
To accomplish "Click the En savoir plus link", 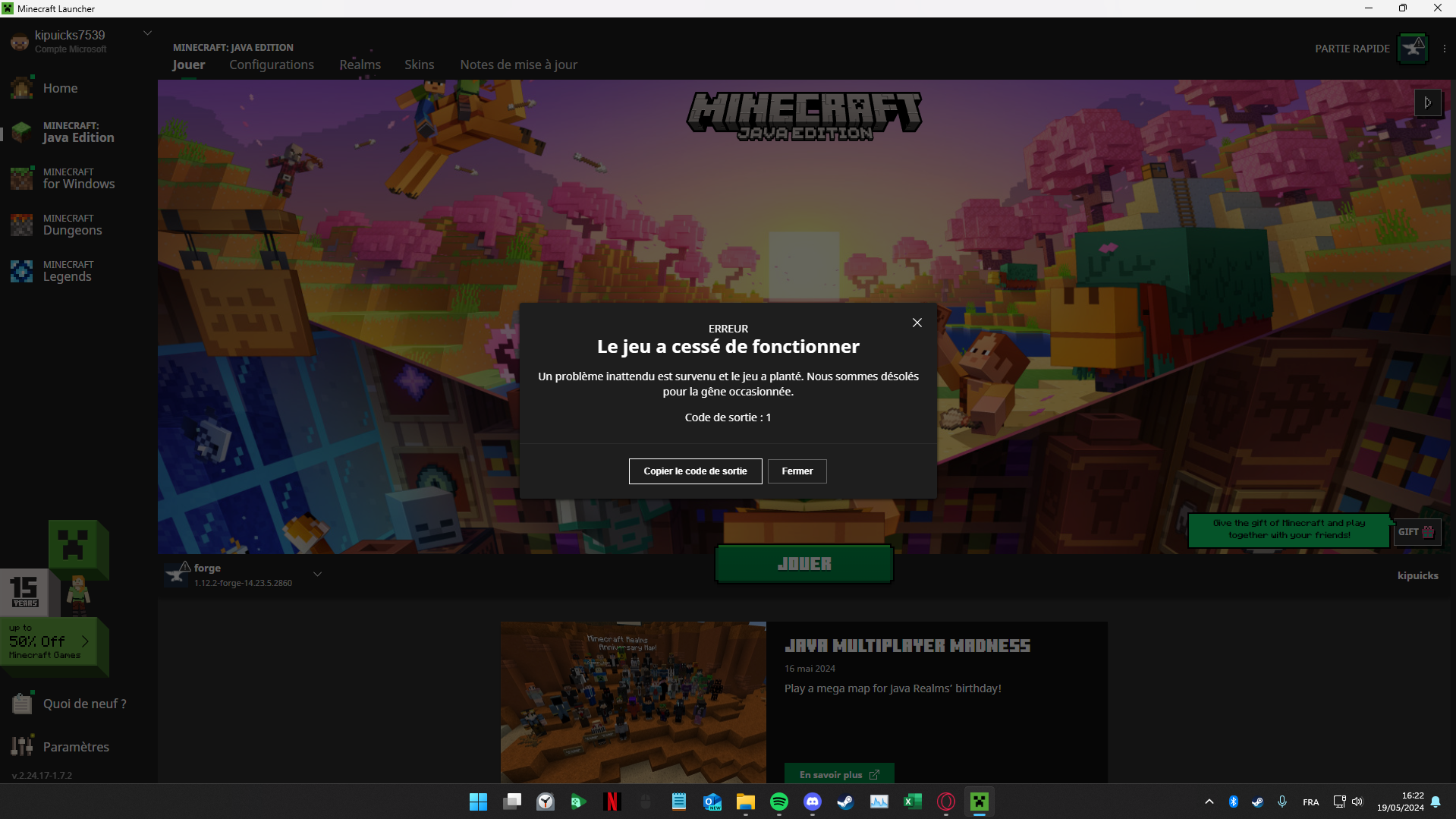I will (x=839, y=774).
